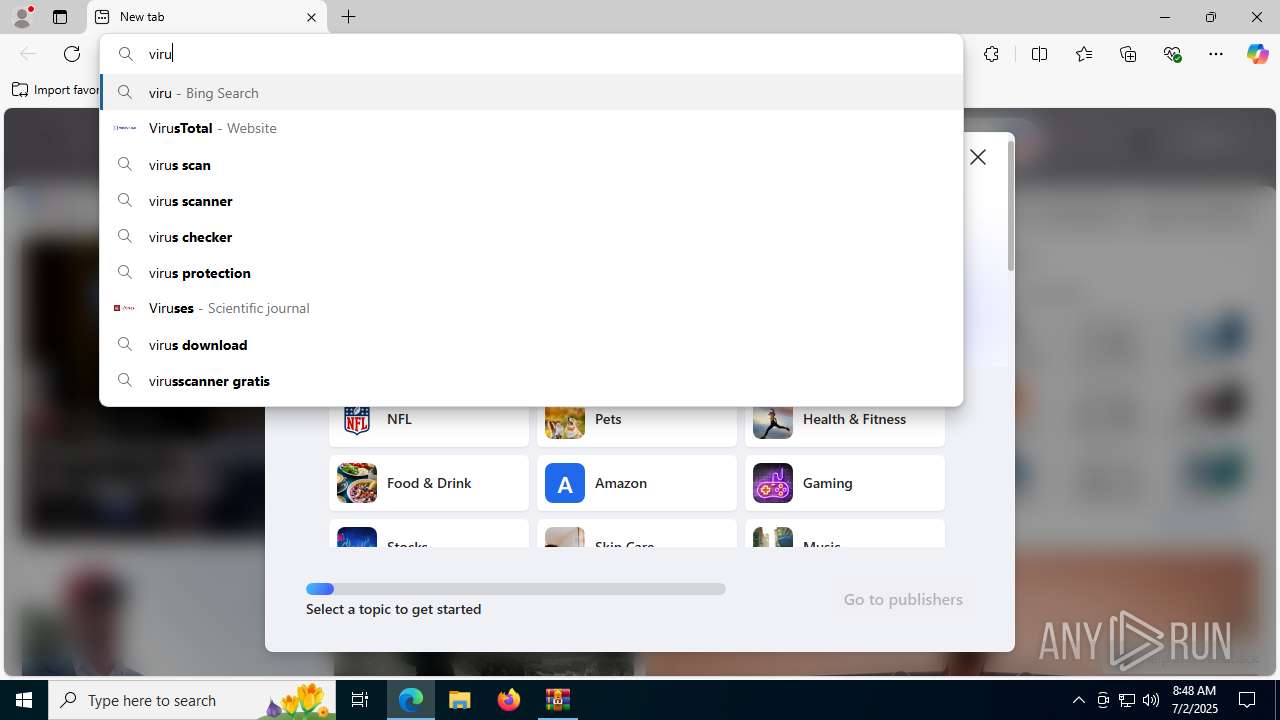Viewport: 1280px width, 720px height.
Task: Click the taskbar search box
Action: (x=191, y=700)
